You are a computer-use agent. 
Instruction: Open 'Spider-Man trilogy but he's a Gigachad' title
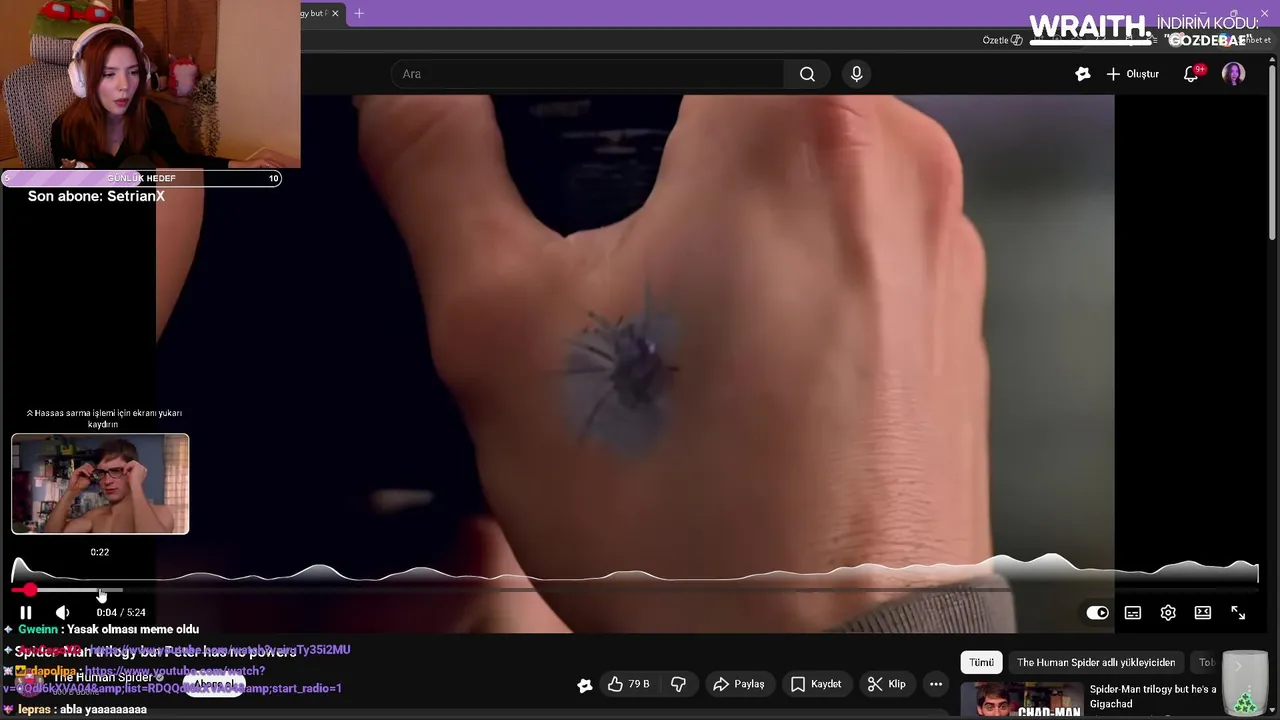pyautogui.click(x=1153, y=696)
